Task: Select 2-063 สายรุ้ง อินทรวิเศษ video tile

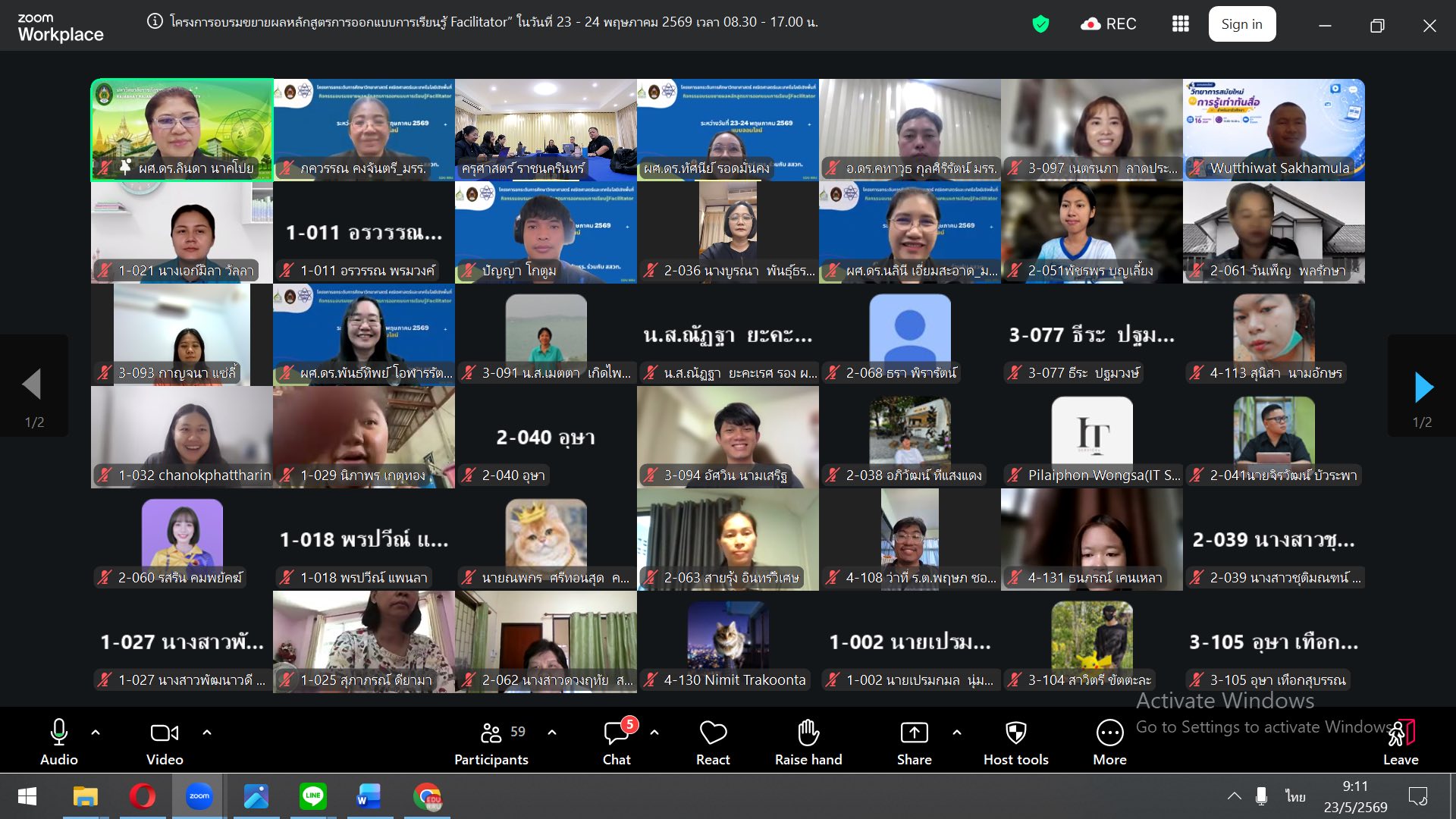Action: pyautogui.click(x=728, y=539)
